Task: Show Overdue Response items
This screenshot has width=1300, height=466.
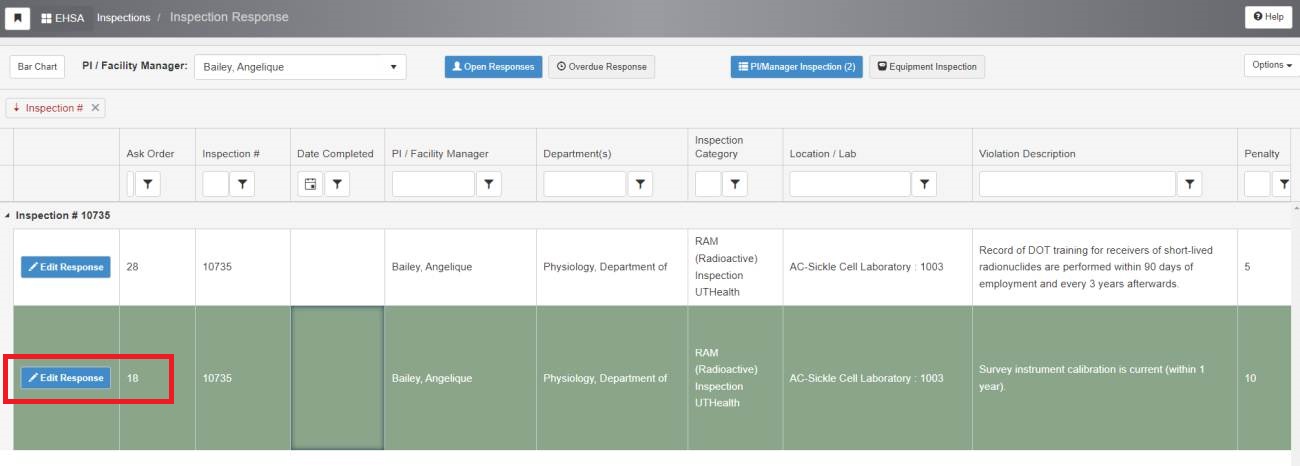Action: pos(601,67)
